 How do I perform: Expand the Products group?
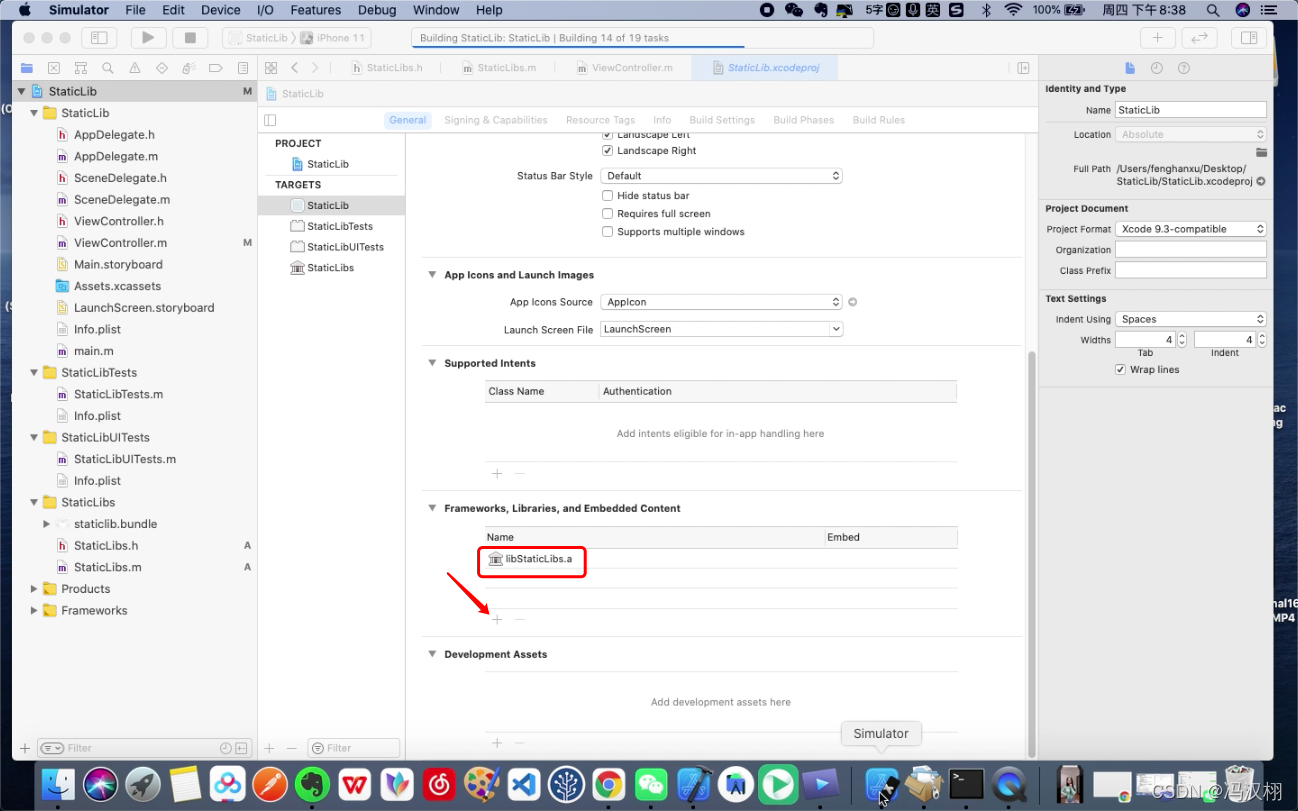click(x=34, y=589)
